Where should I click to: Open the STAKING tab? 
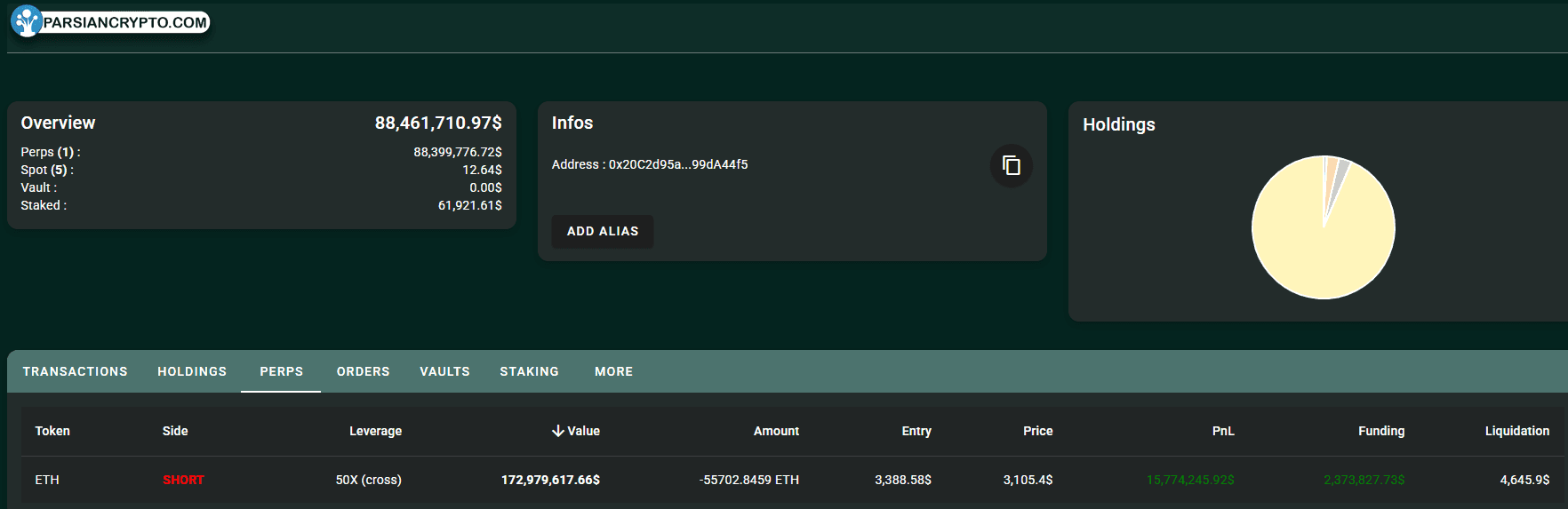pos(529,371)
